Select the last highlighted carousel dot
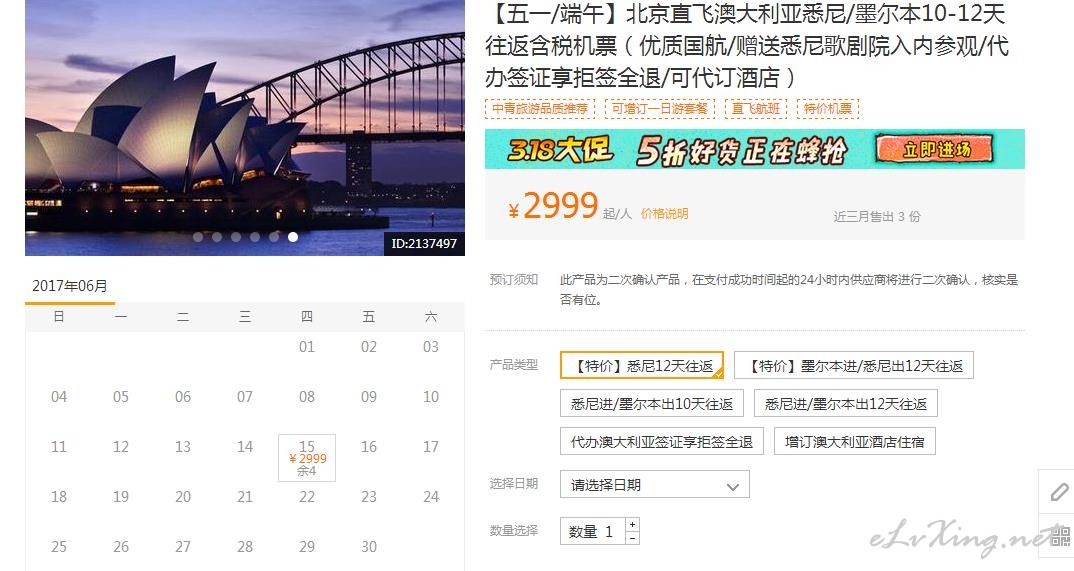This screenshot has width=1074, height=571. coord(293,237)
